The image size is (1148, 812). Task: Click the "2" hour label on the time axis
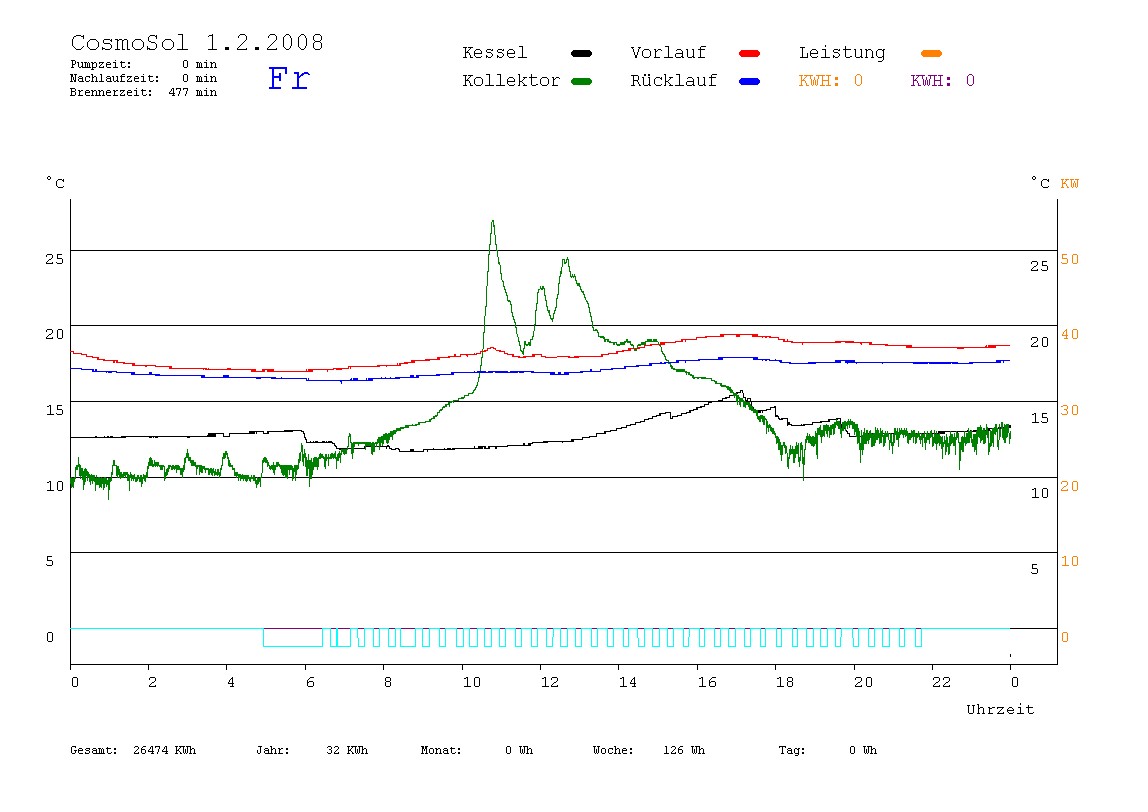click(152, 682)
